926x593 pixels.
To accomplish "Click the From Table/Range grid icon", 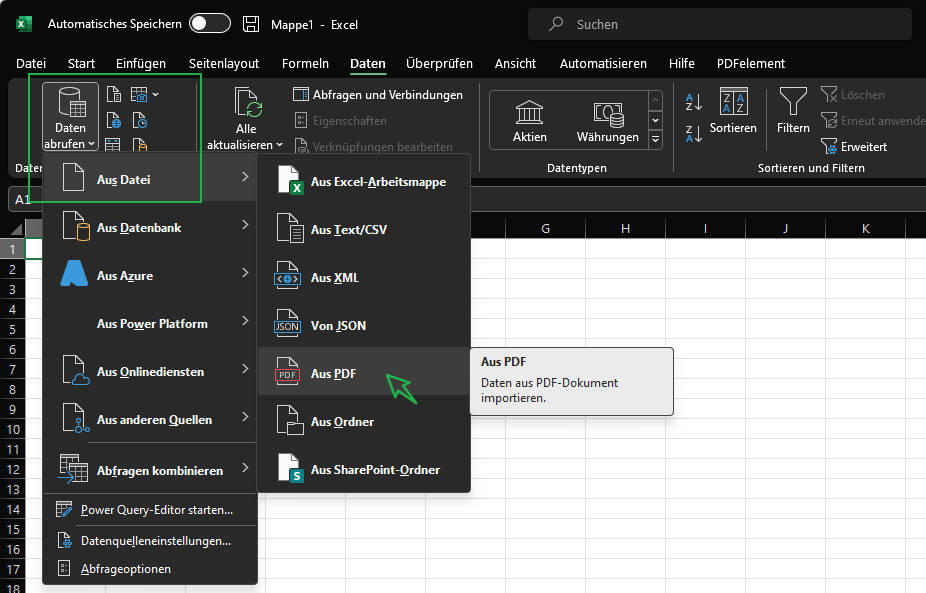I will [113, 144].
